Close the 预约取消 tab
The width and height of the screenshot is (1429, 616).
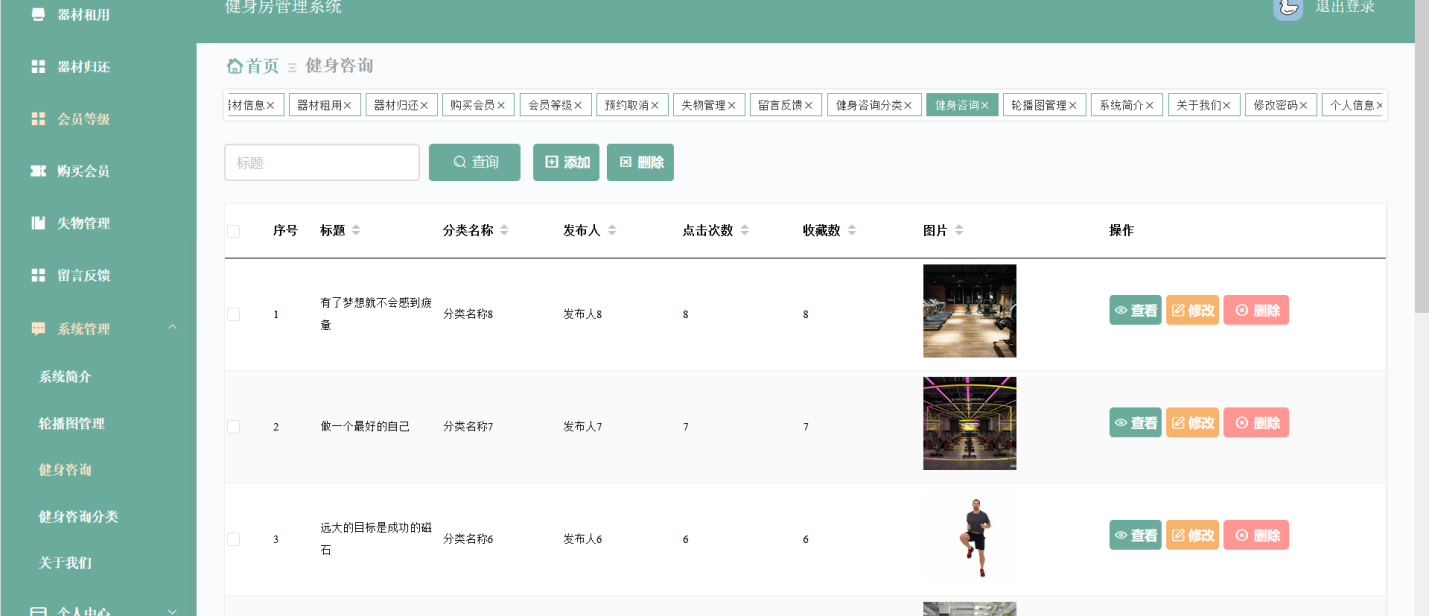tap(655, 105)
